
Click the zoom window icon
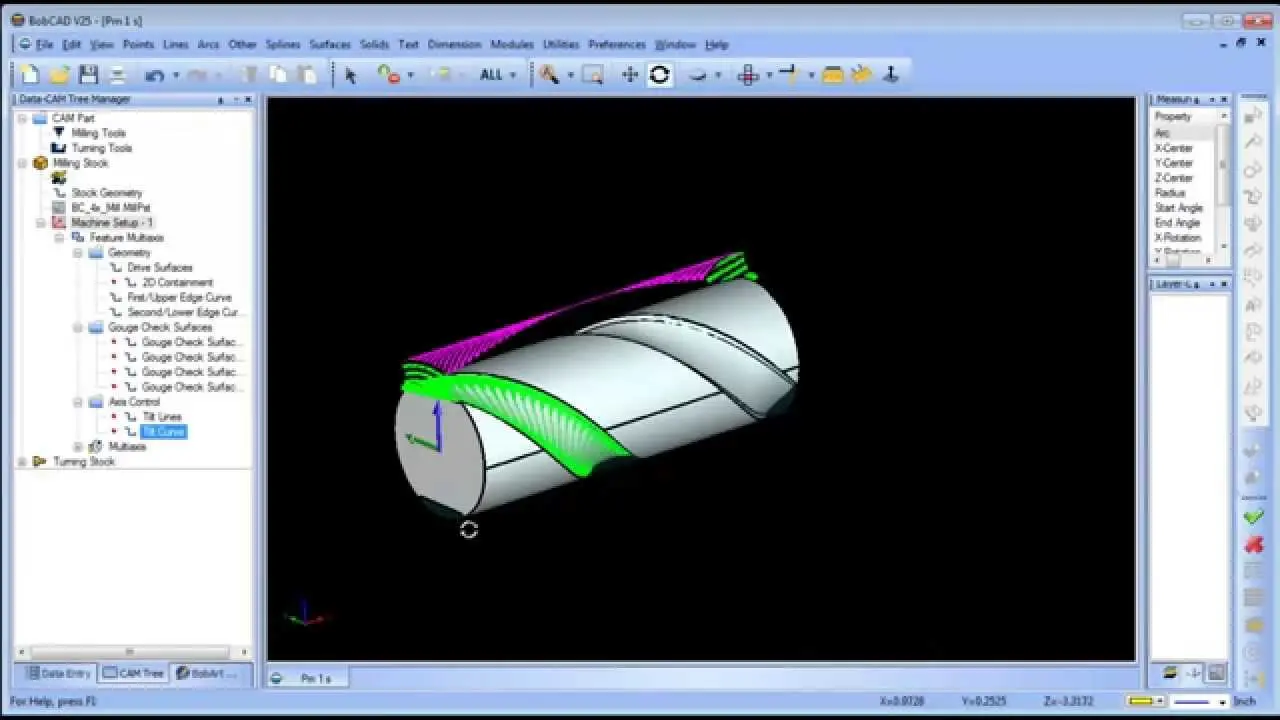coord(593,75)
